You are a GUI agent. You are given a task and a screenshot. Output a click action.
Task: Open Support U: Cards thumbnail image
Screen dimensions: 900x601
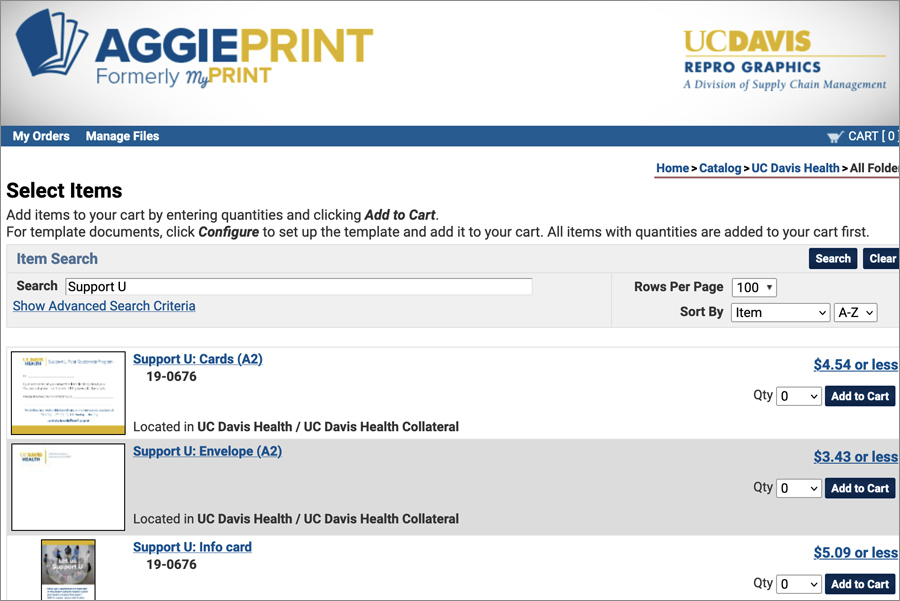tap(68, 393)
